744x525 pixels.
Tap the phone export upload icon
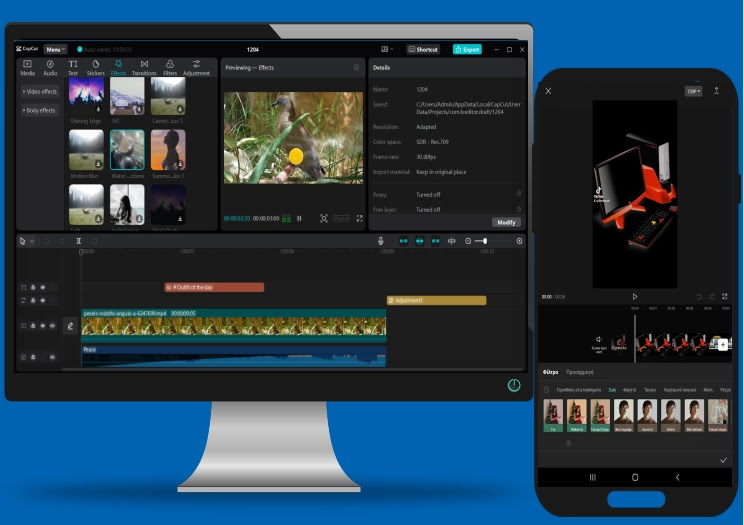pyautogui.click(x=716, y=90)
